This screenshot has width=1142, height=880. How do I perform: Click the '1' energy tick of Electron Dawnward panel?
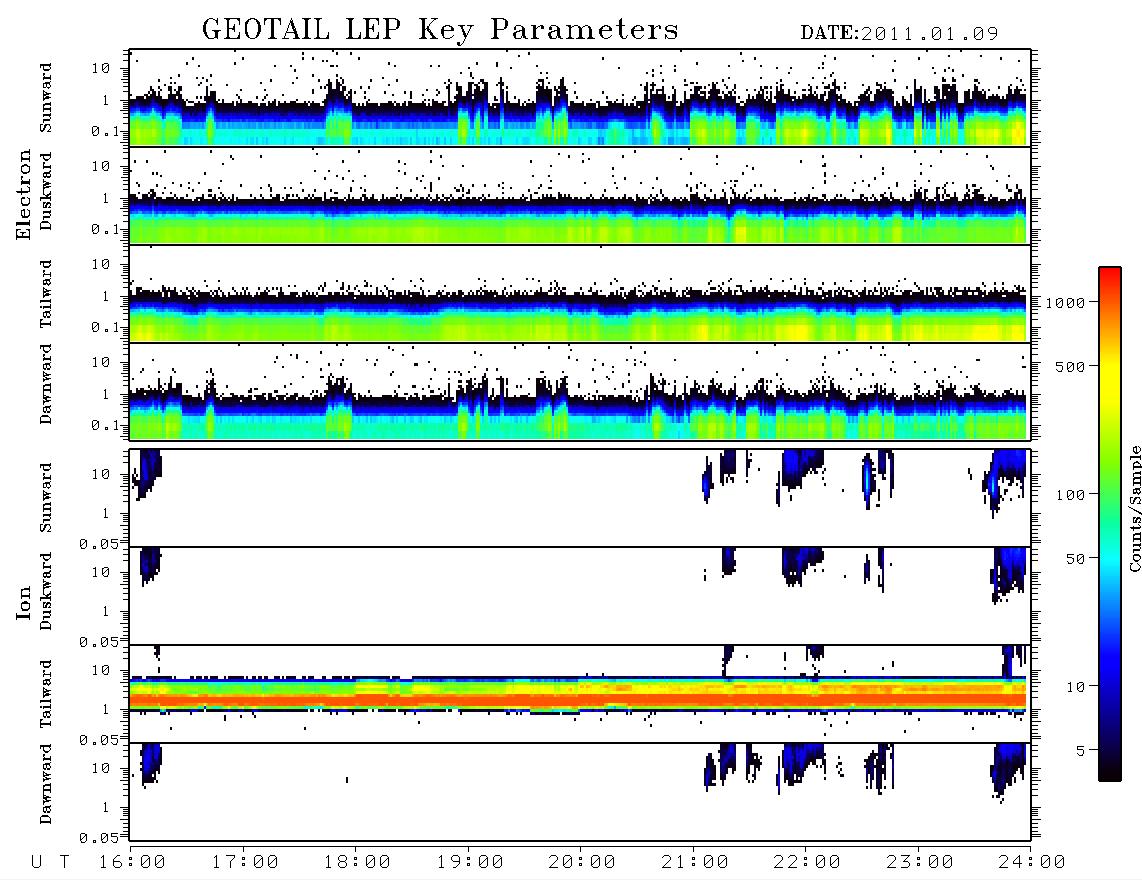coord(105,394)
